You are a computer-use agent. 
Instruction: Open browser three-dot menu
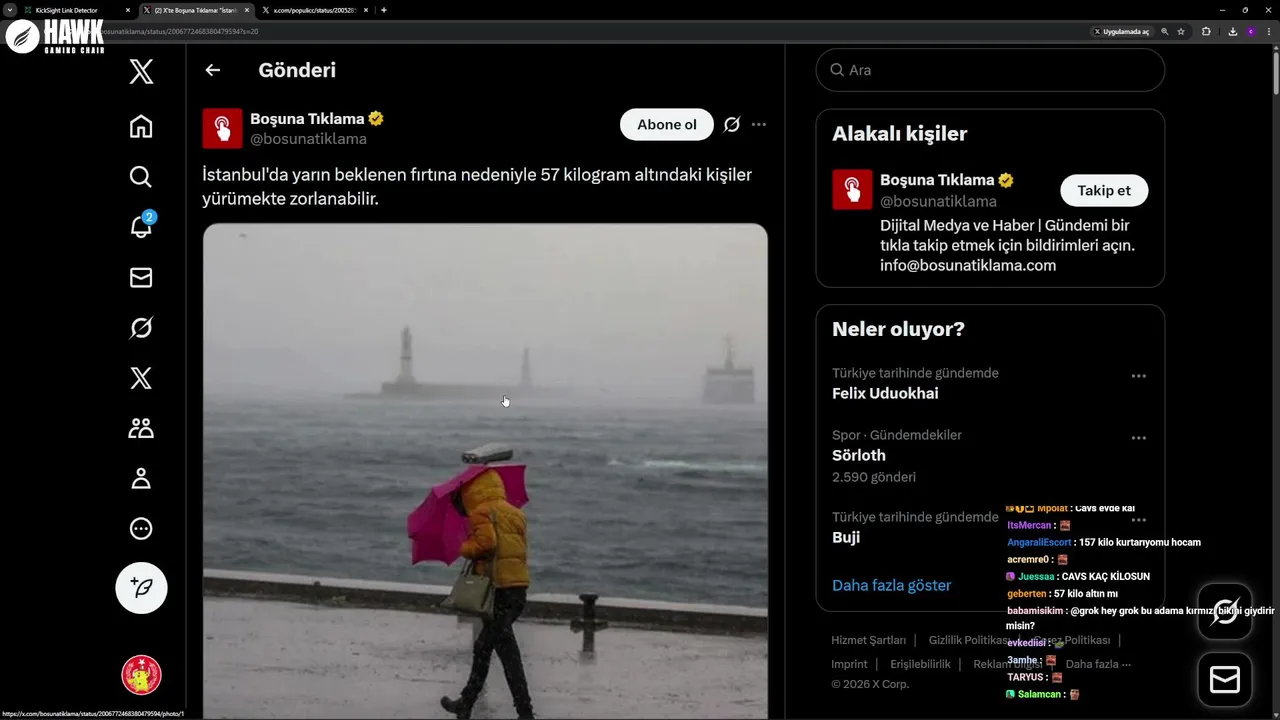(1267, 31)
